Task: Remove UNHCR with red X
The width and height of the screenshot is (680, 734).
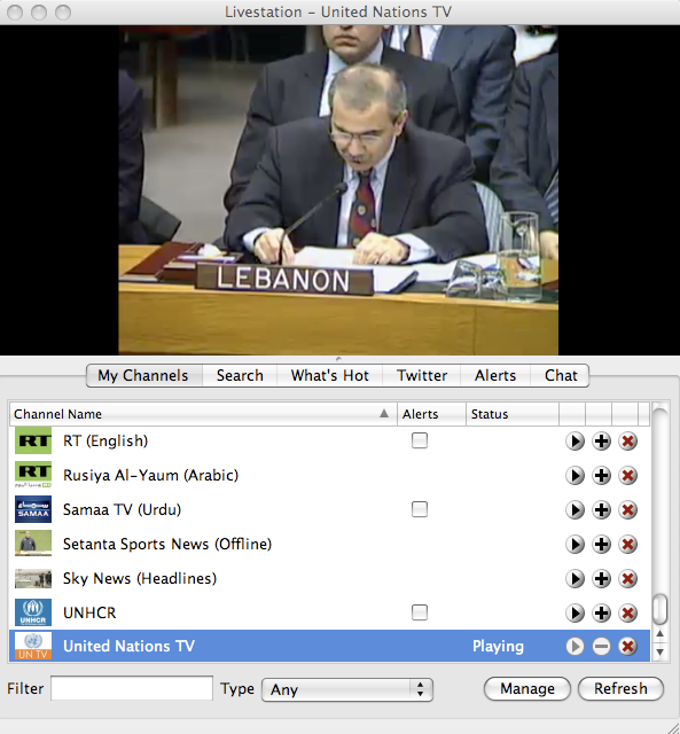Action: coord(628,613)
